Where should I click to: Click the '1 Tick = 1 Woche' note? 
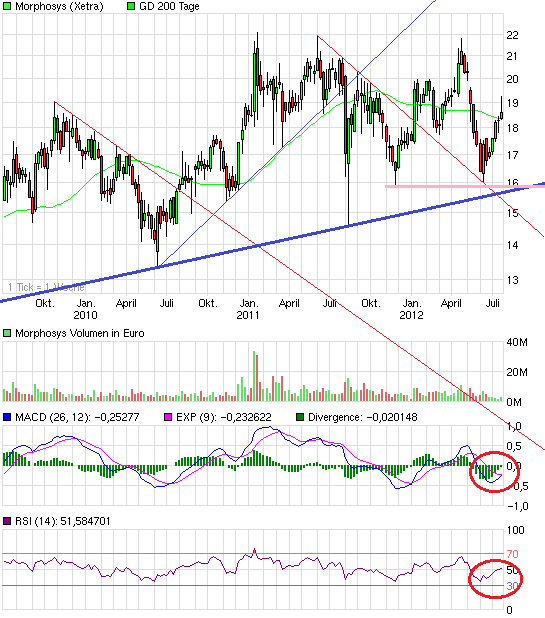pos(47,287)
